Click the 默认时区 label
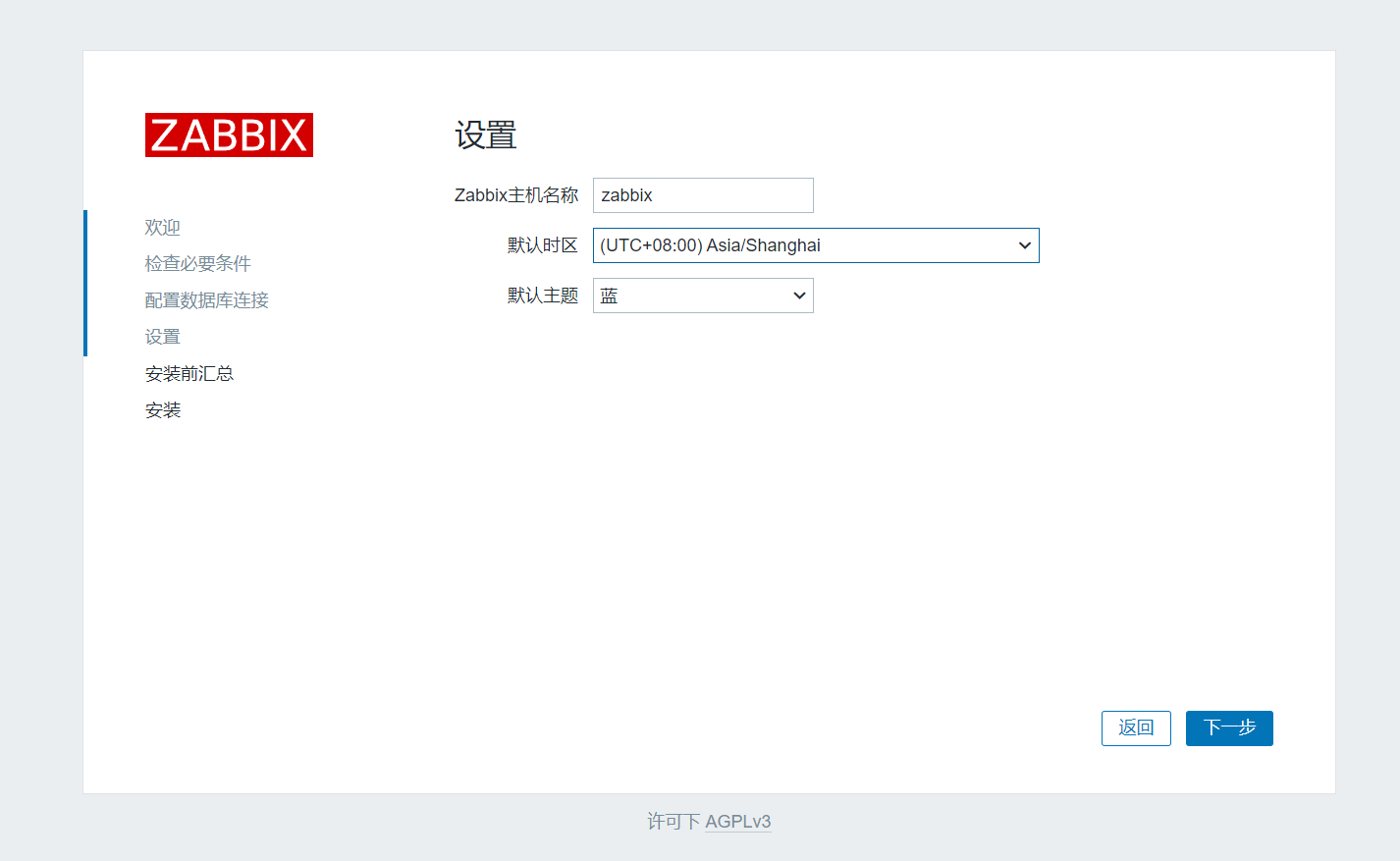Image resolution: width=1400 pixels, height=861 pixels. 543,245
